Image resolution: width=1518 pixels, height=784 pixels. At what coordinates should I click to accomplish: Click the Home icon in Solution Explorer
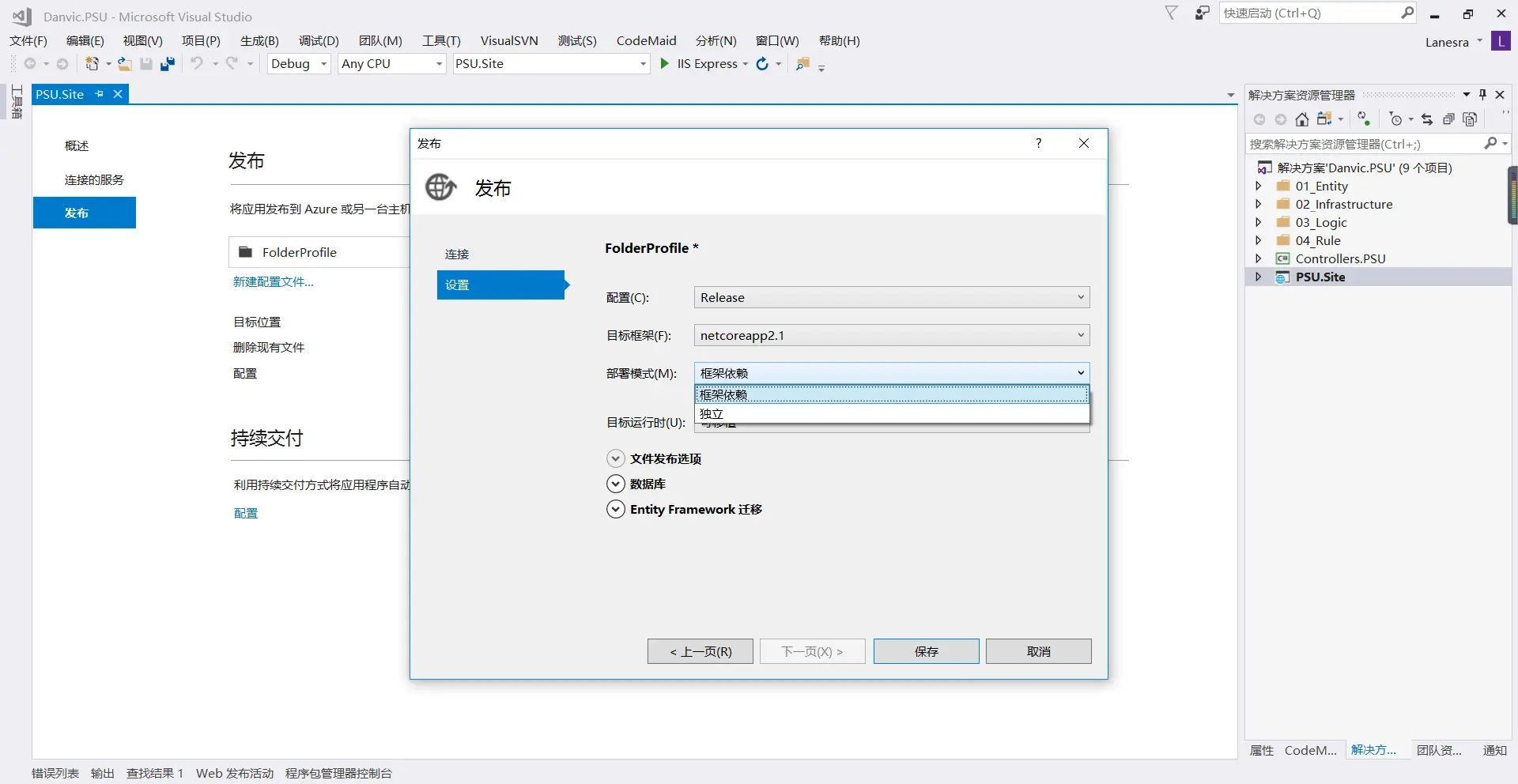tap(1302, 119)
